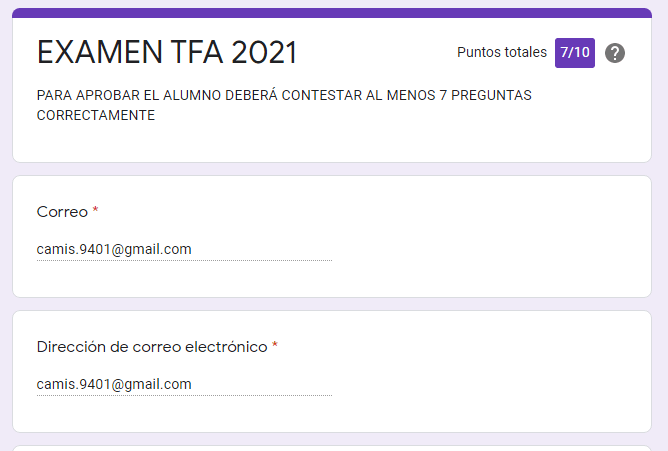Click the word CORRECTAMENTE in the description

(96, 115)
